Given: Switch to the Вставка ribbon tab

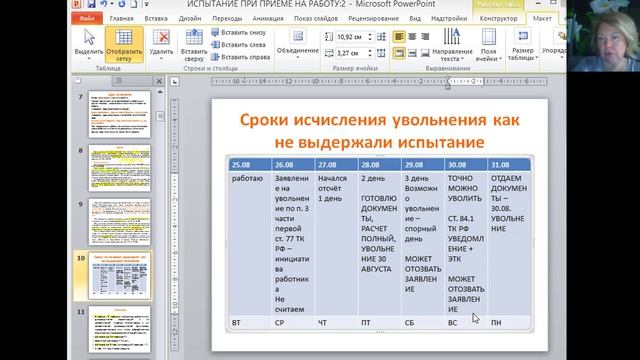Looking at the screenshot, I should pyautogui.click(x=156, y=18).
